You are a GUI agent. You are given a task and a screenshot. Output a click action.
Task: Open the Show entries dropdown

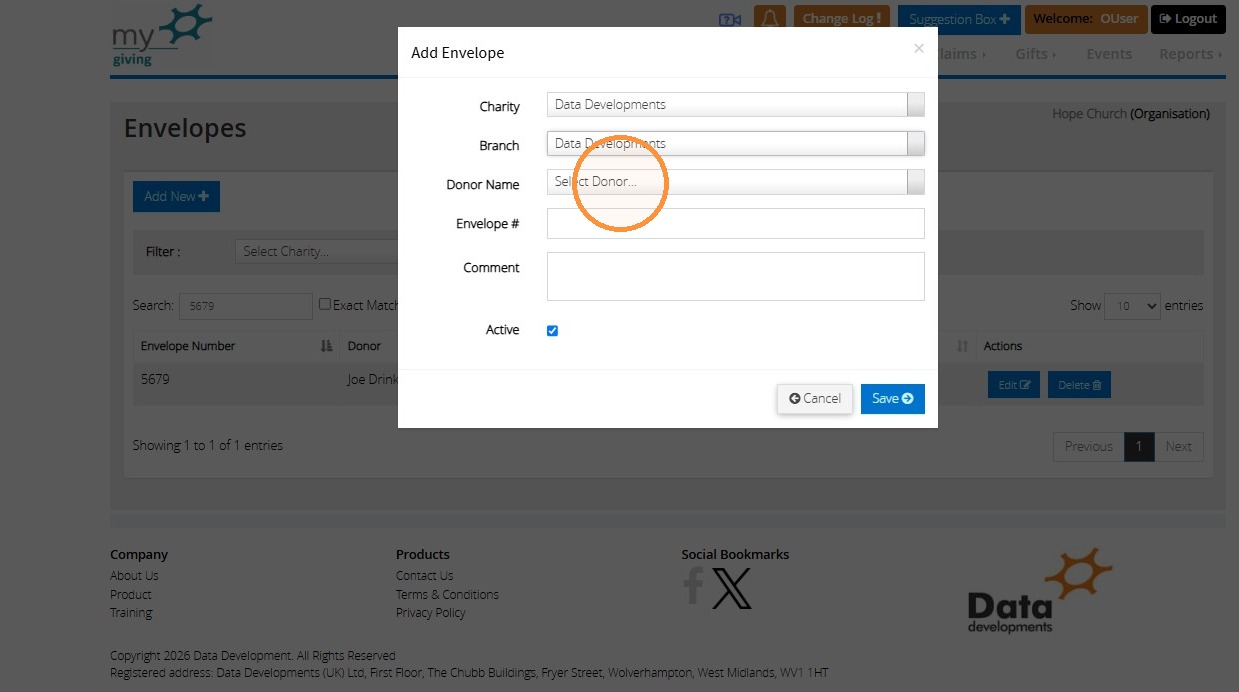tap(1132, 306)
